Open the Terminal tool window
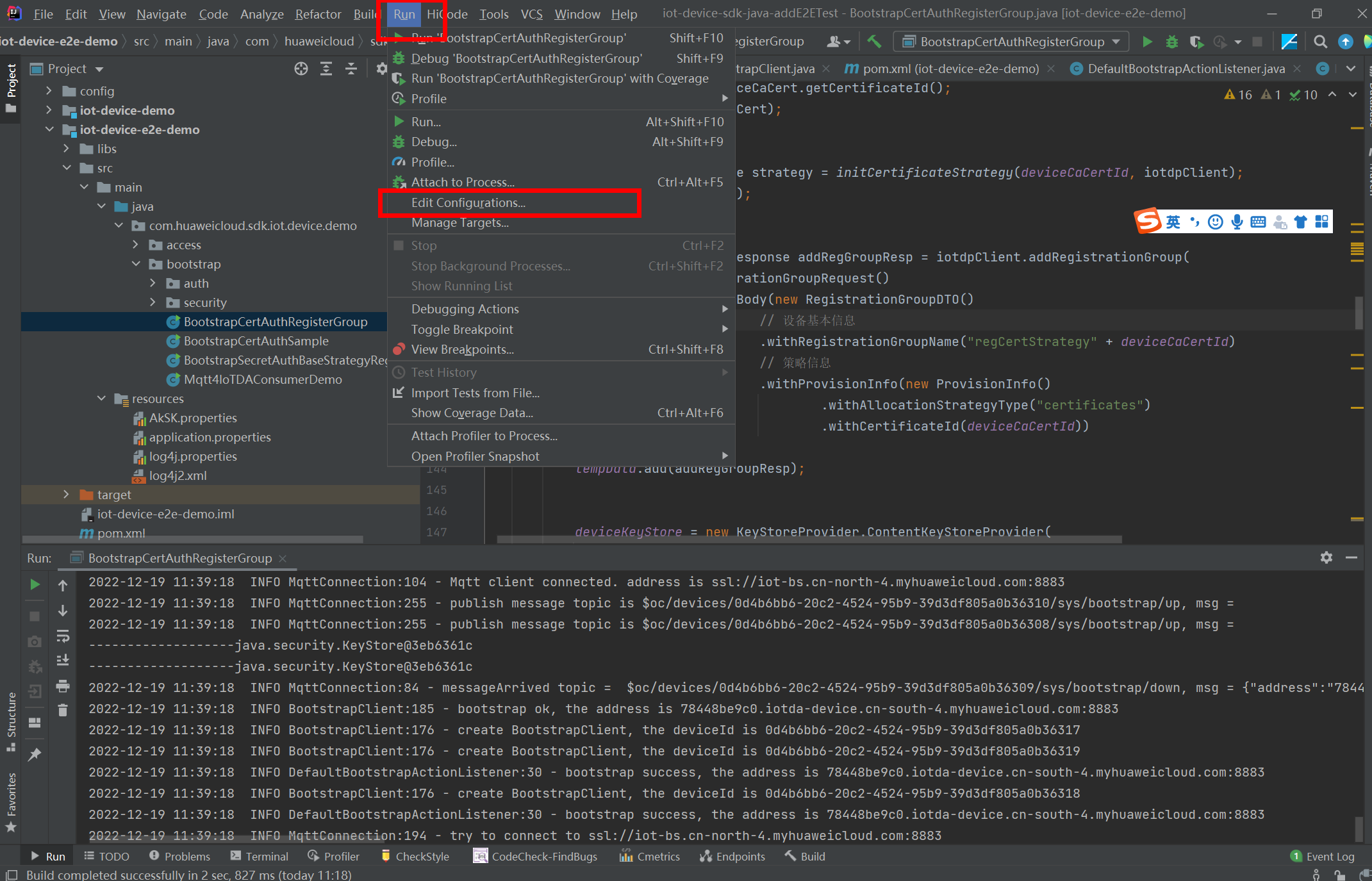 260,857
